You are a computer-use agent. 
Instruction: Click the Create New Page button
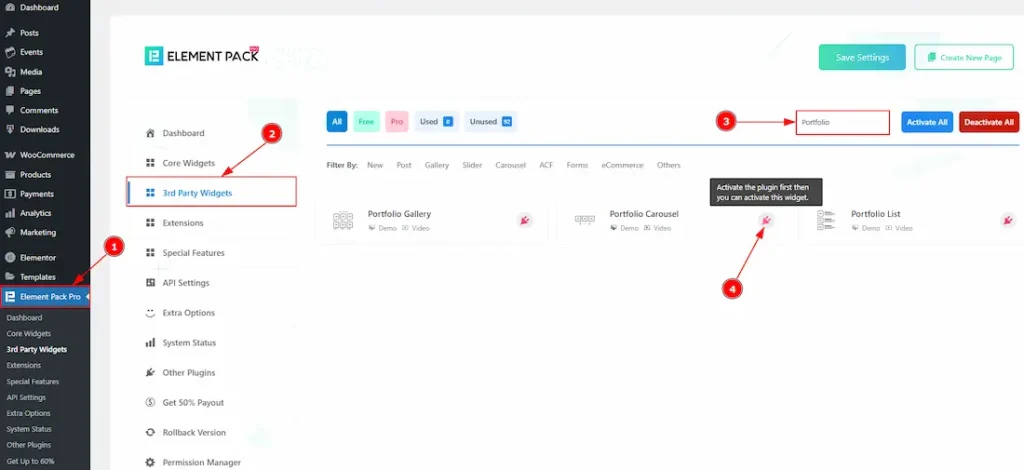pyautogui.click(x=964, y=57)
